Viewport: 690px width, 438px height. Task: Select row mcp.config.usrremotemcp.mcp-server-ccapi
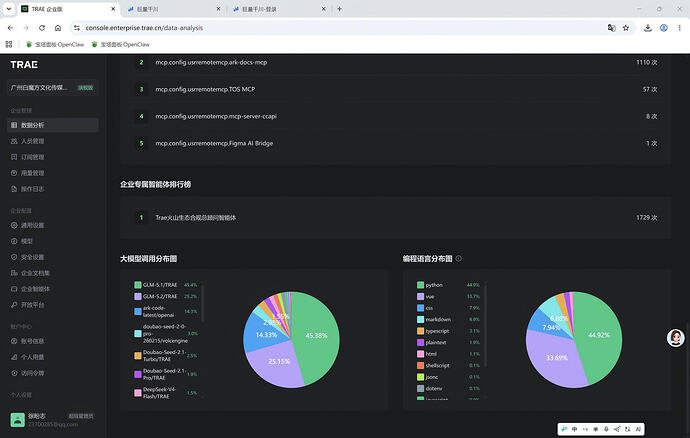point(396,116)
